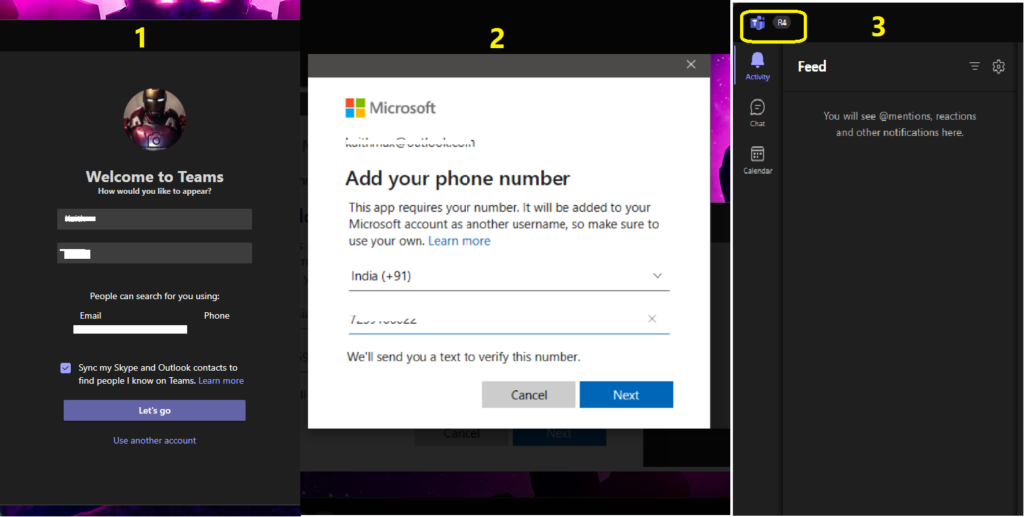Click the 'How would you like to appear?' text
The height and width of the screenshot is (517, 1024).
155,191
